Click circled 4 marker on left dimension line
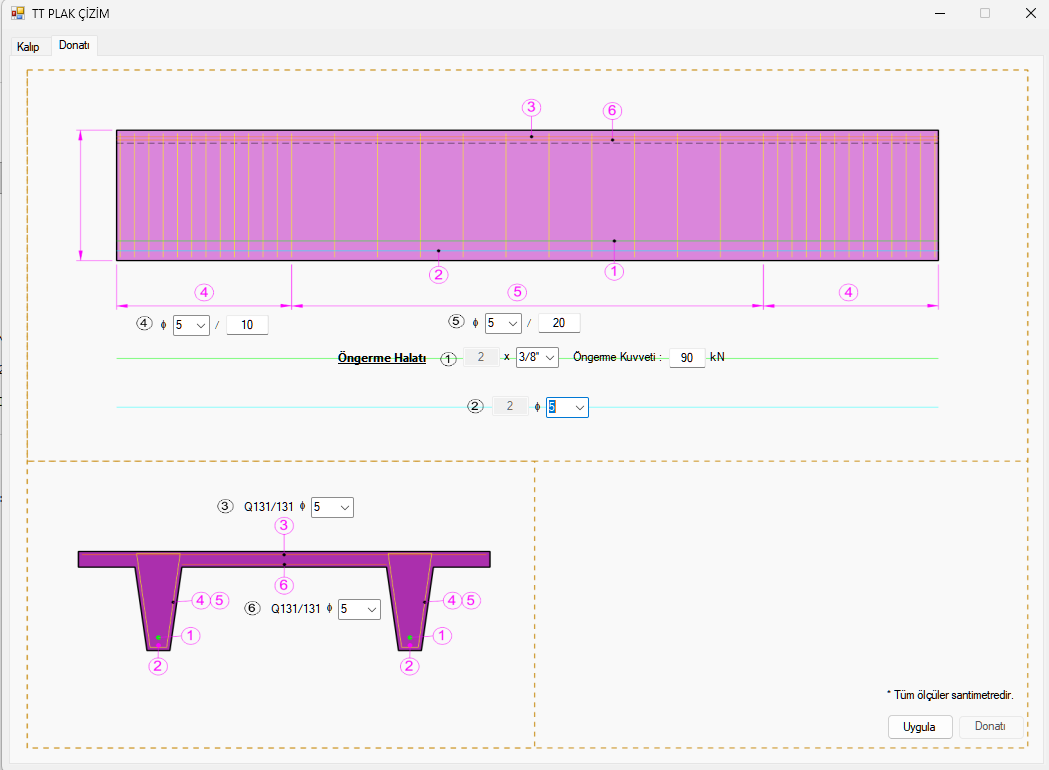1049x770 pixels. (x=204, y=292)
